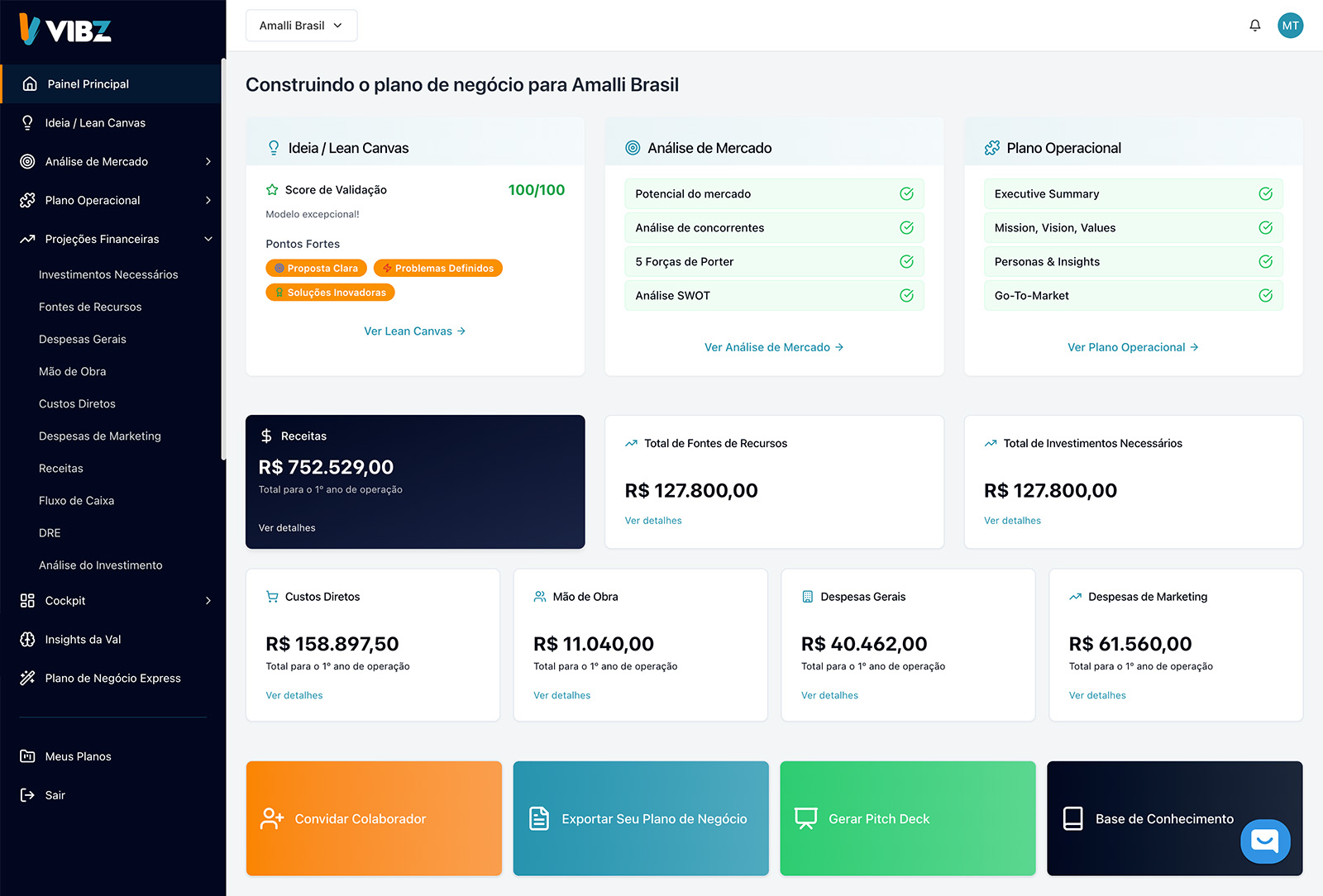This screenshot has height=896, width=1323.
Task: Open Fontes de Recursos in sidebar
Action: (x=90, y=307)
